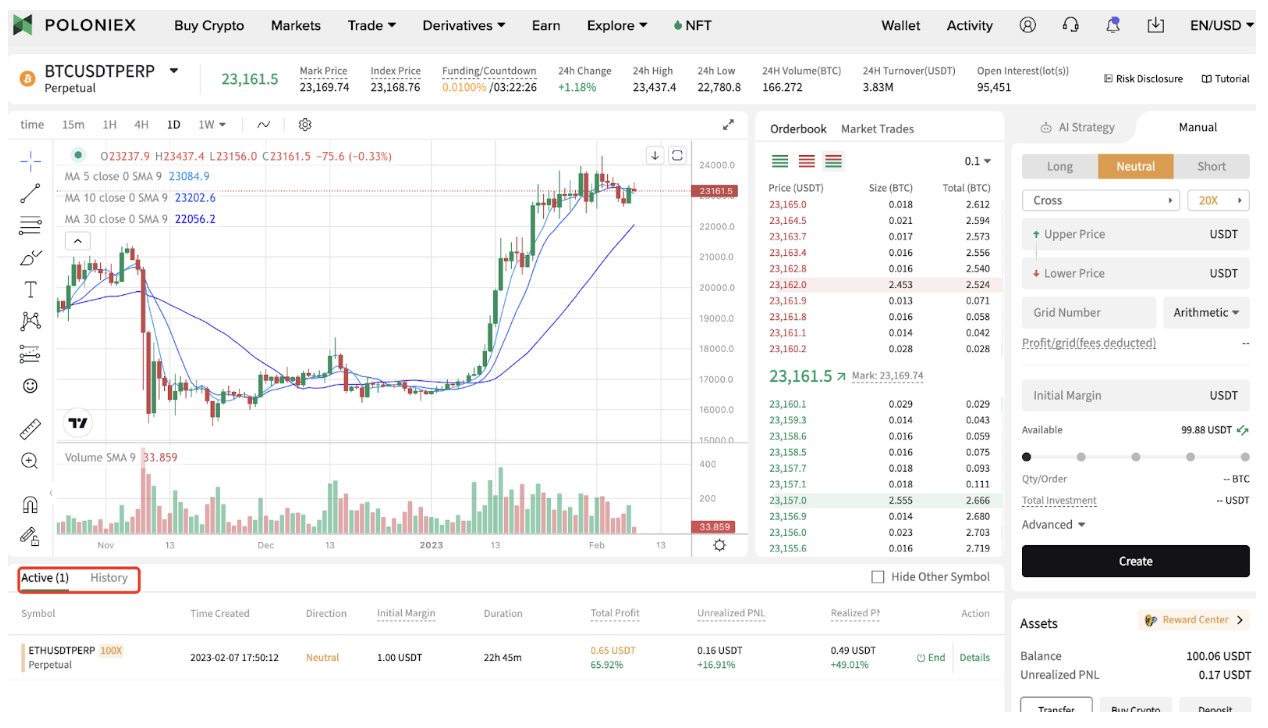The width and height of the screenshot is (1268, 728).
Task: Expand chart to fullscreen
Action: point(729,125)
